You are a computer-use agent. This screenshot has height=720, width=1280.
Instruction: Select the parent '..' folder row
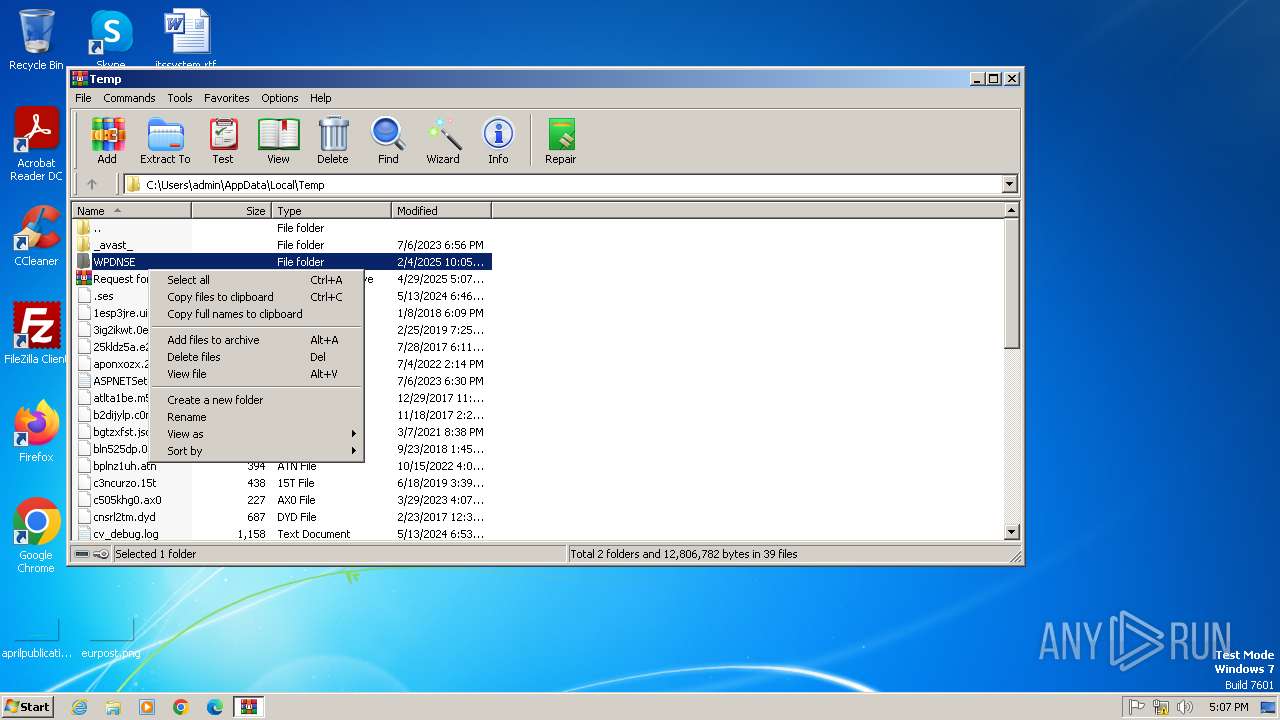(x=283, y=228)
